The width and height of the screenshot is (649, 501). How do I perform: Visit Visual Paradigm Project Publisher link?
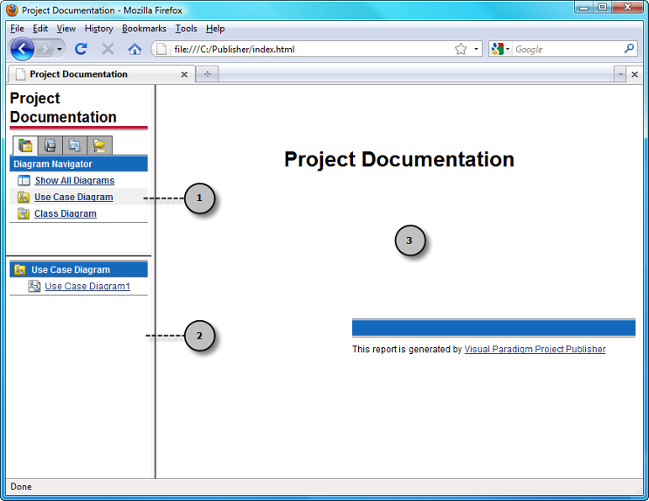[535, 349]
